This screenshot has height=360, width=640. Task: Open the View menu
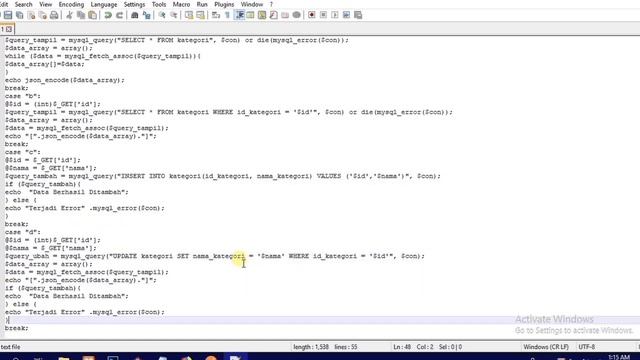(45, 4)
